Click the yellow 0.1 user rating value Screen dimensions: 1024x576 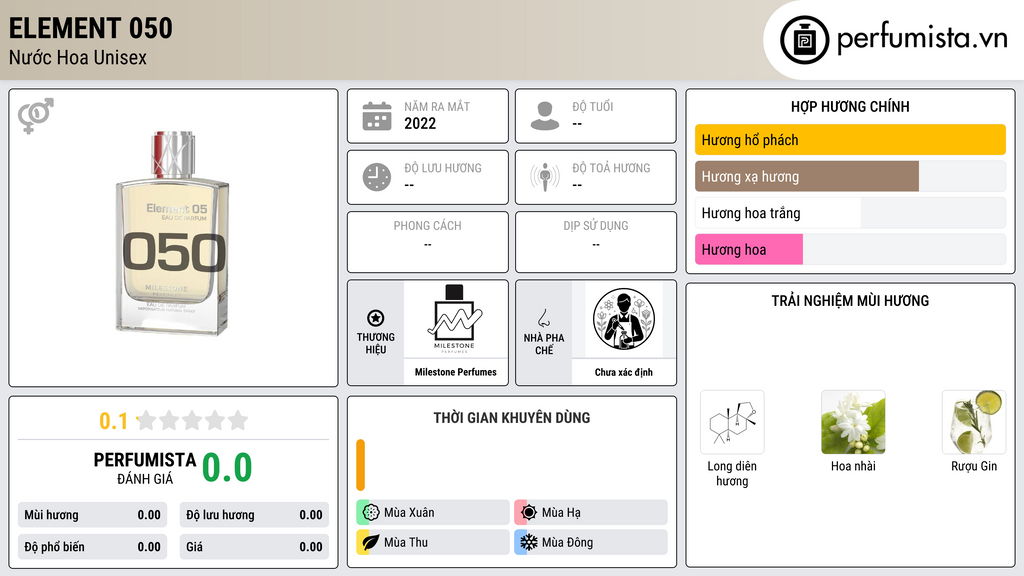tap(114, 421)
